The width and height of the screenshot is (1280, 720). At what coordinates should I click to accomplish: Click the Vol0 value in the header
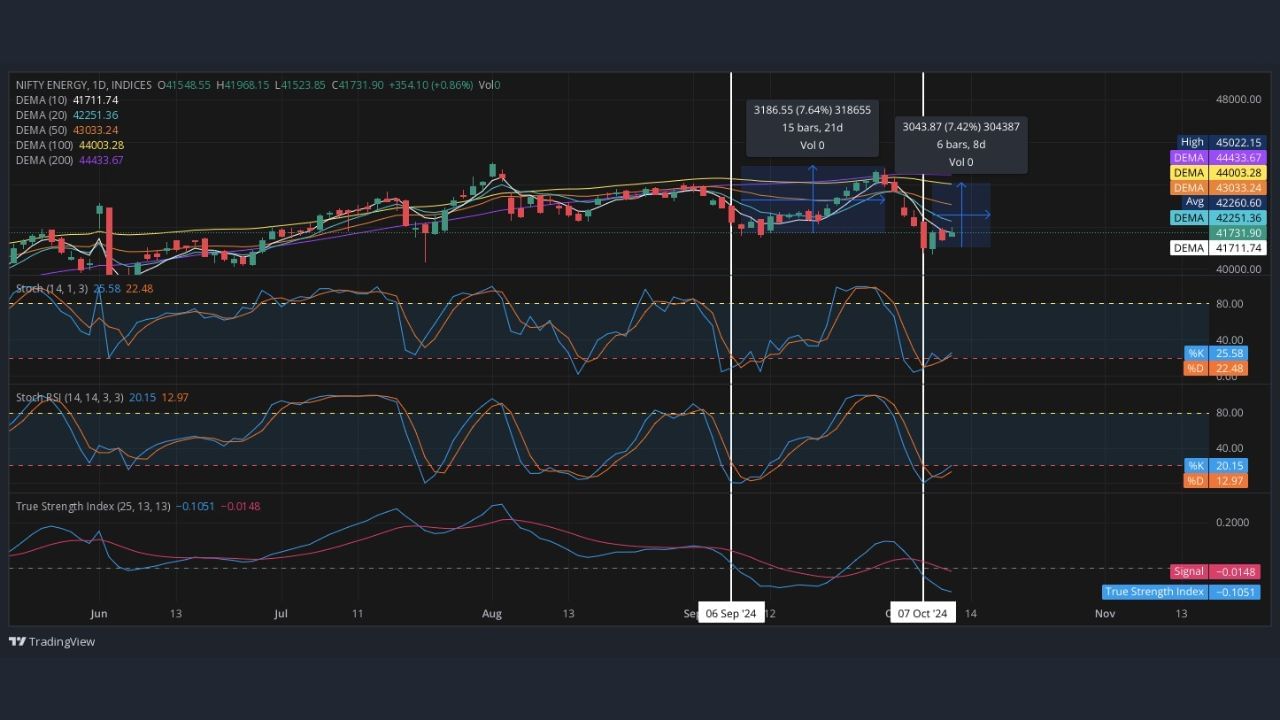tap(489, 85)
